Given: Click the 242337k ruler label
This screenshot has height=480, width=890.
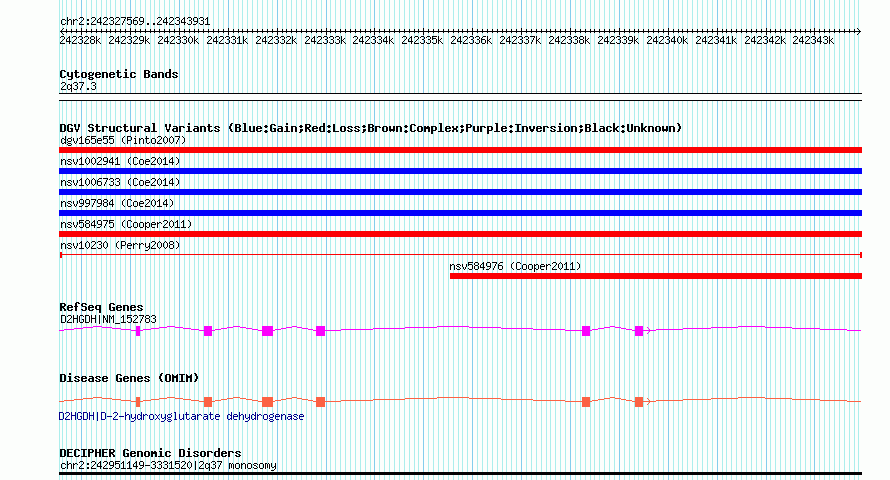Looking at the screenshot, I should click(x=520, y=40).
